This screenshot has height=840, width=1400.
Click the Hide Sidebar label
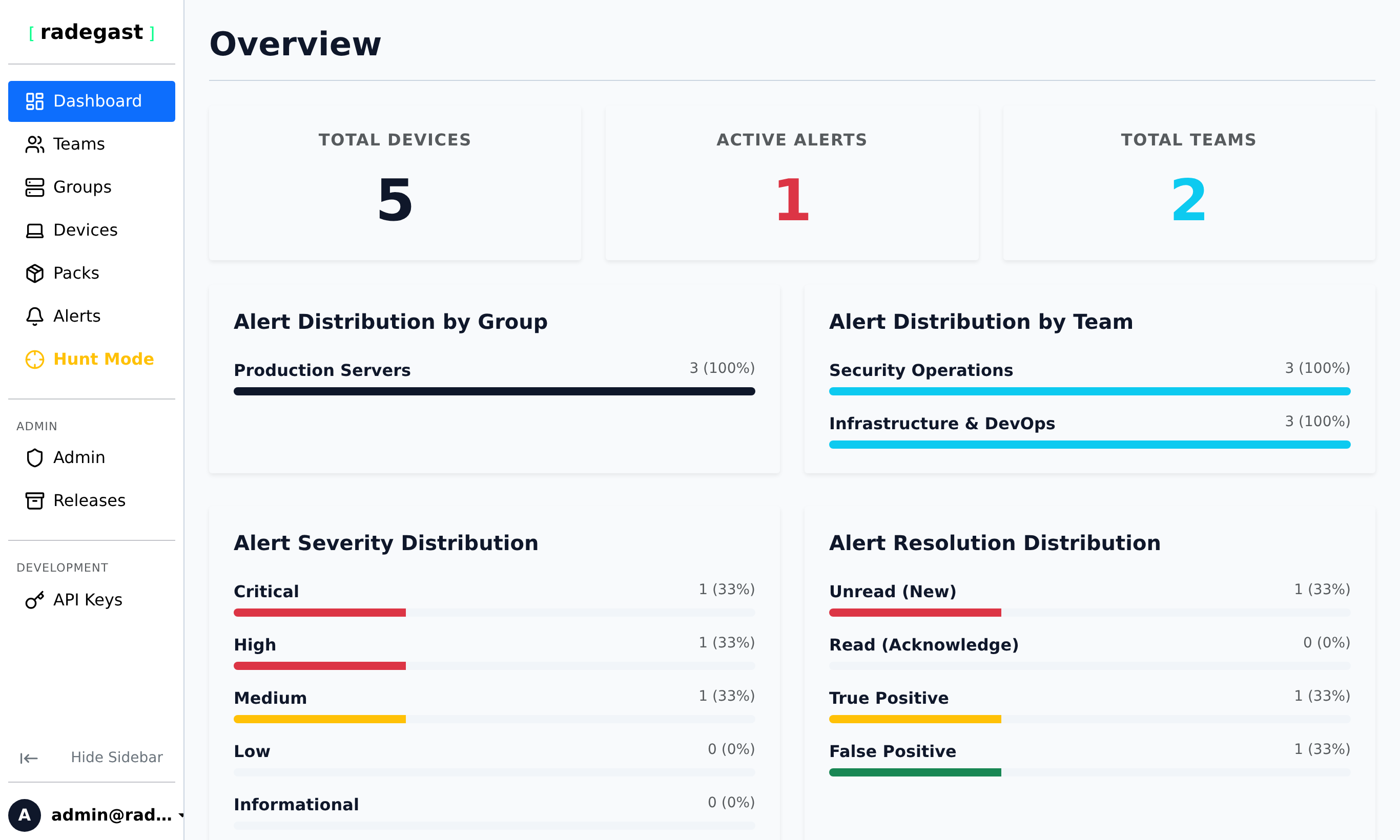(117, 758)
